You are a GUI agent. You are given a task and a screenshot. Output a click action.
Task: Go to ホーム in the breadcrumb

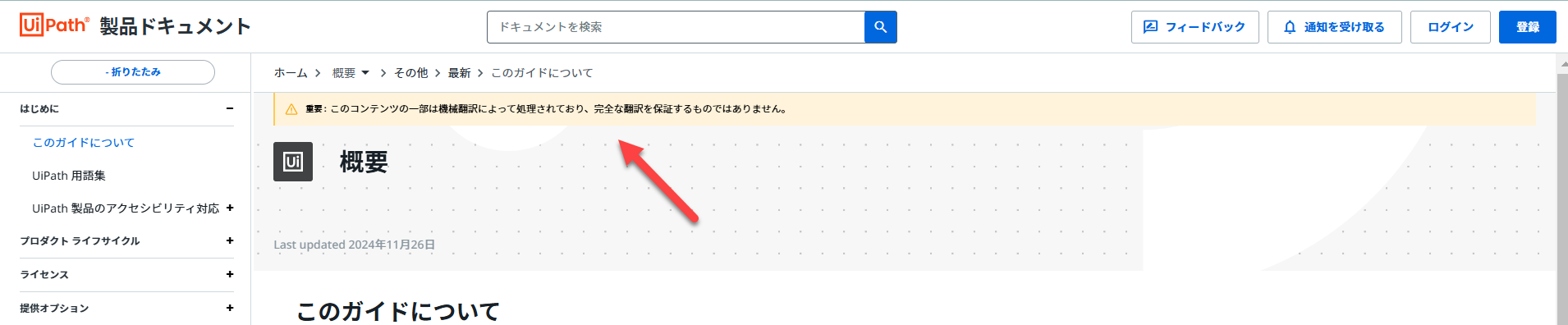click(x=291, y=73)
